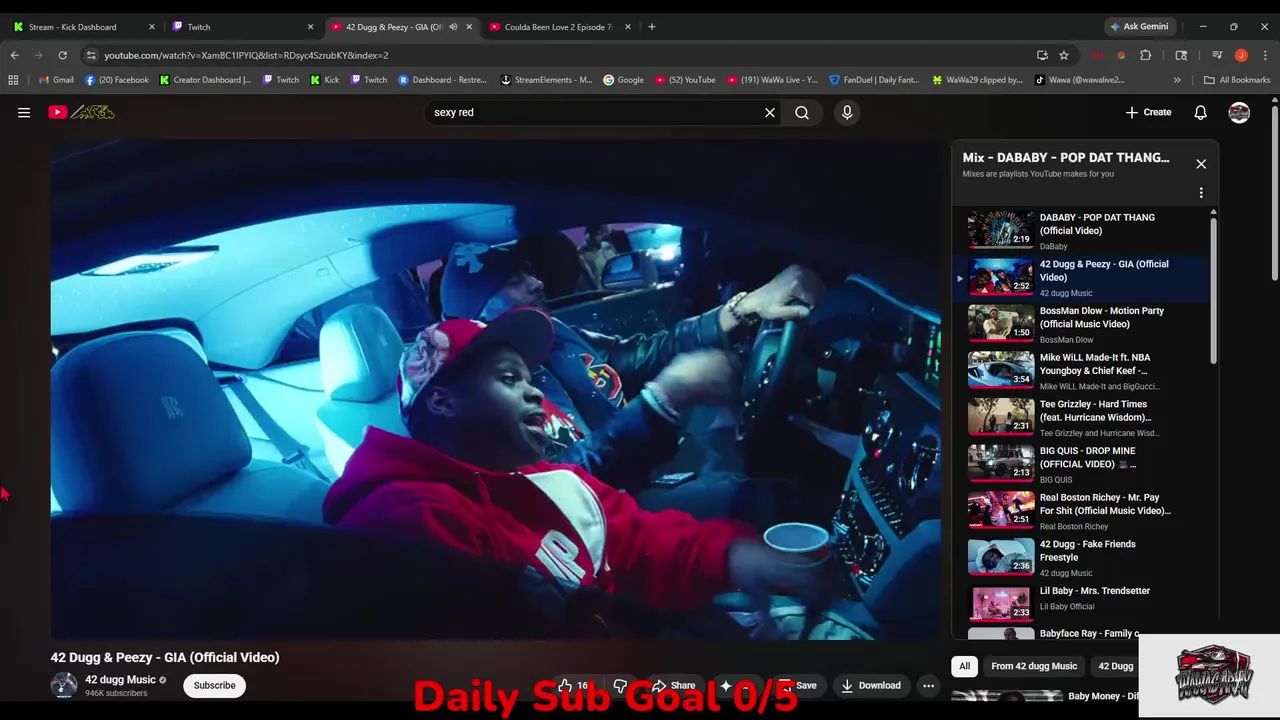This screenshot has height=720, width=1280.
Task: Open the 42 dugg Music channel name
Action: (x=120, y=680)
